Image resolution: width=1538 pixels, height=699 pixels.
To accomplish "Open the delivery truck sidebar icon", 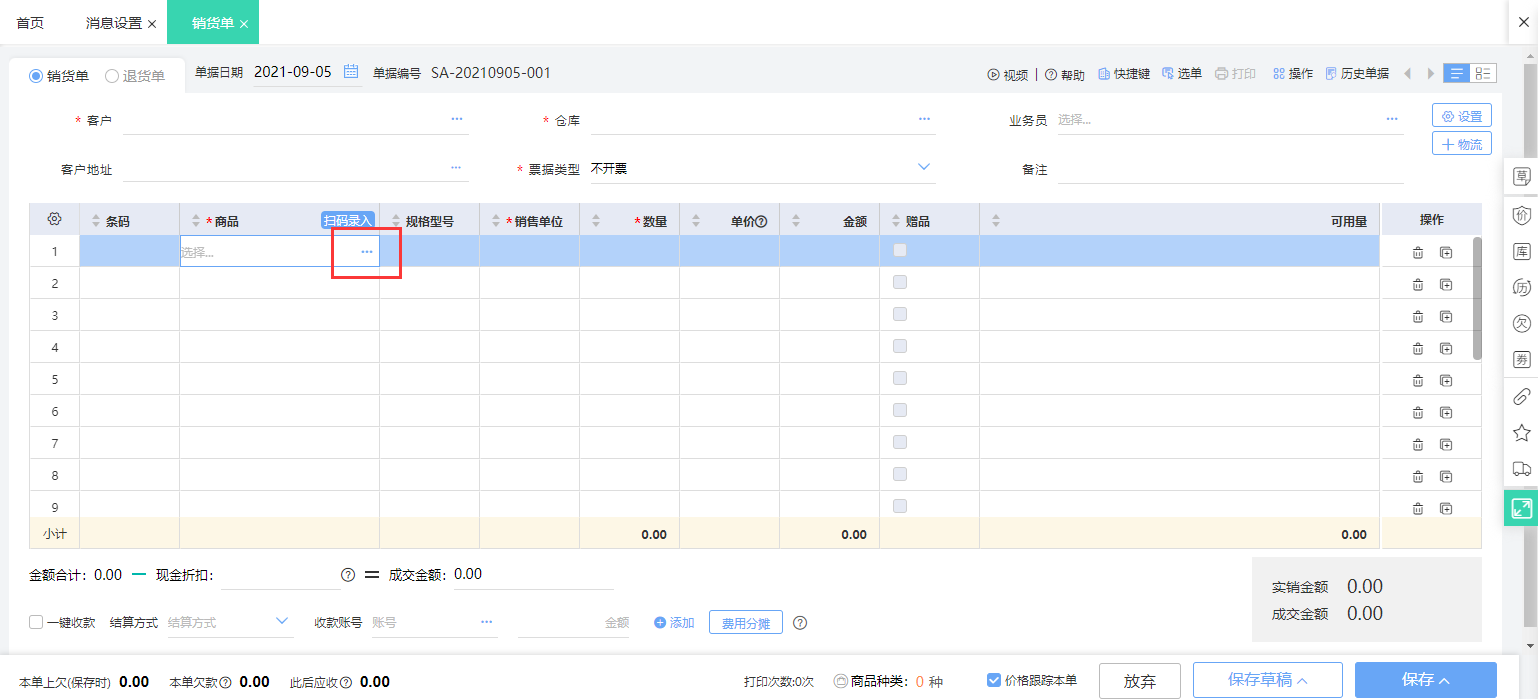I will [1522, 469].
